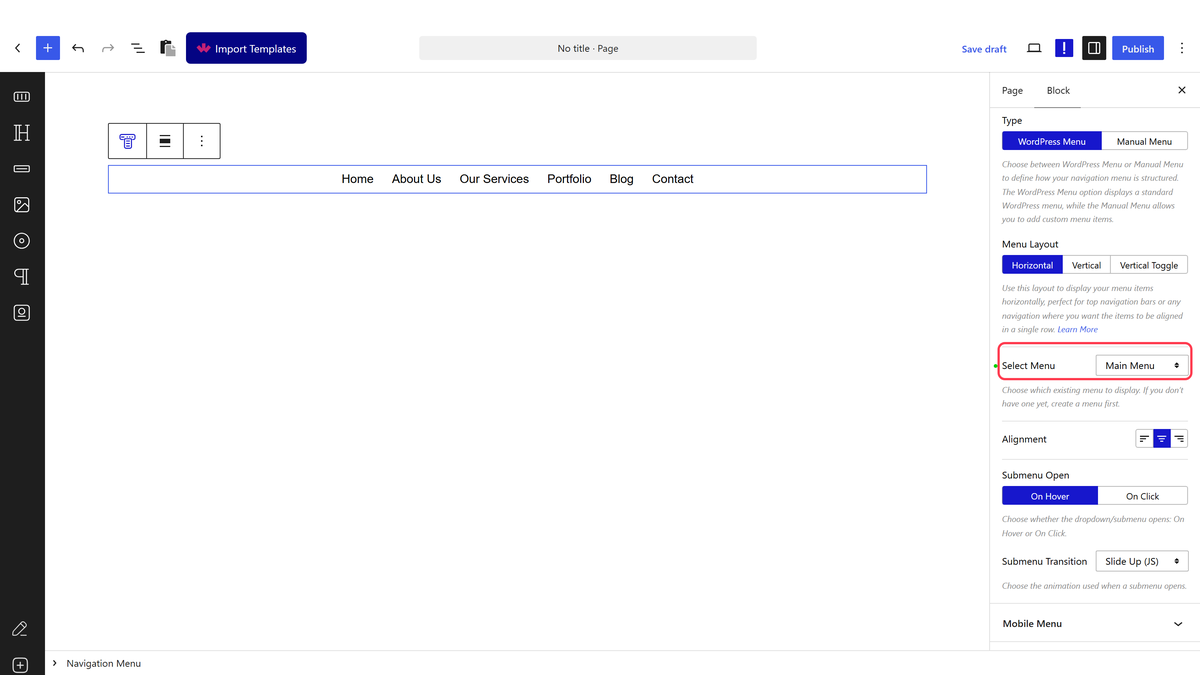Open the Learn More link

1077,329
